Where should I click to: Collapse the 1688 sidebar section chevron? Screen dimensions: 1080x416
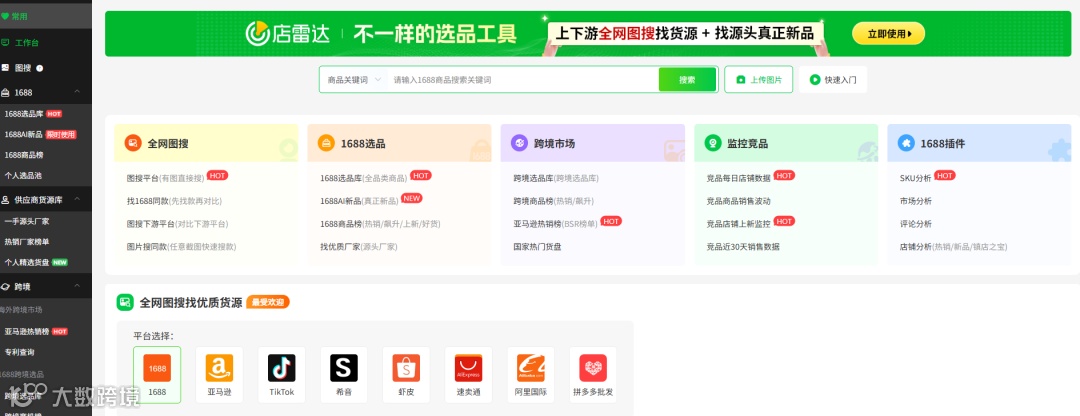[77, 92]
